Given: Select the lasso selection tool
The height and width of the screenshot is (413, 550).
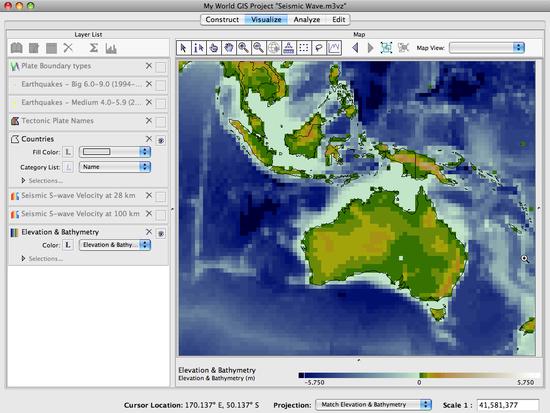Looking at the screenshot, I should pos(319,48).
